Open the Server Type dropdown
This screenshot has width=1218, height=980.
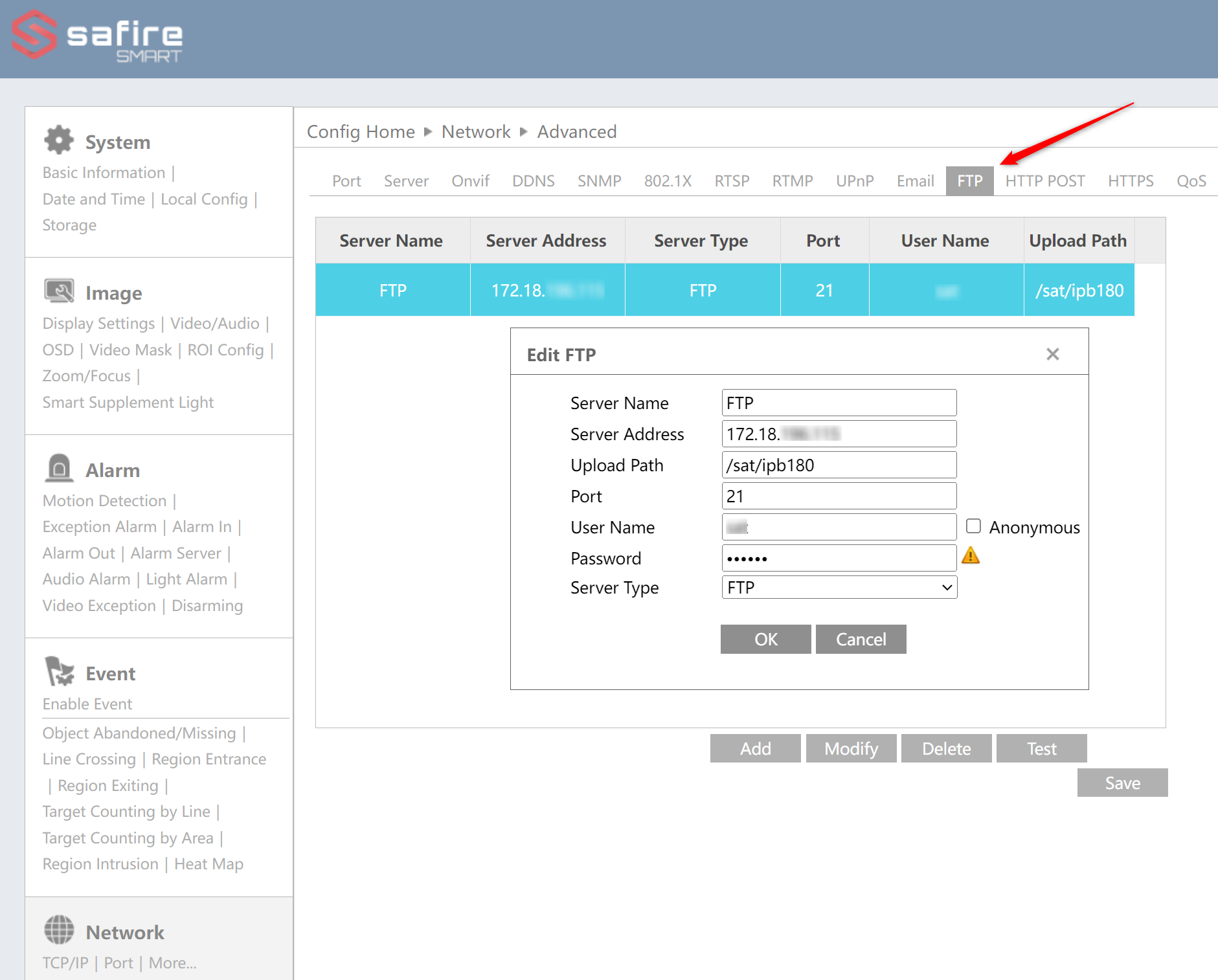click(838, 587)
